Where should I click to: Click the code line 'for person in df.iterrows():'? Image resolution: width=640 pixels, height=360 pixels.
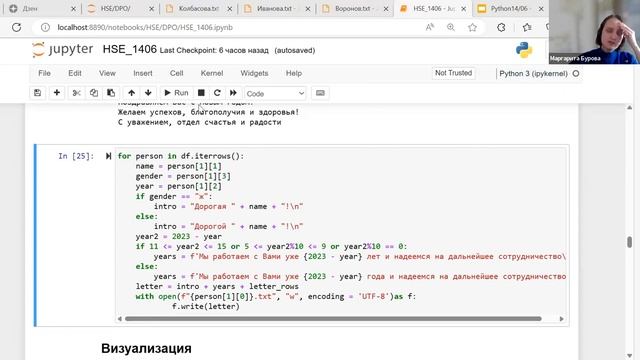(181, 156)
